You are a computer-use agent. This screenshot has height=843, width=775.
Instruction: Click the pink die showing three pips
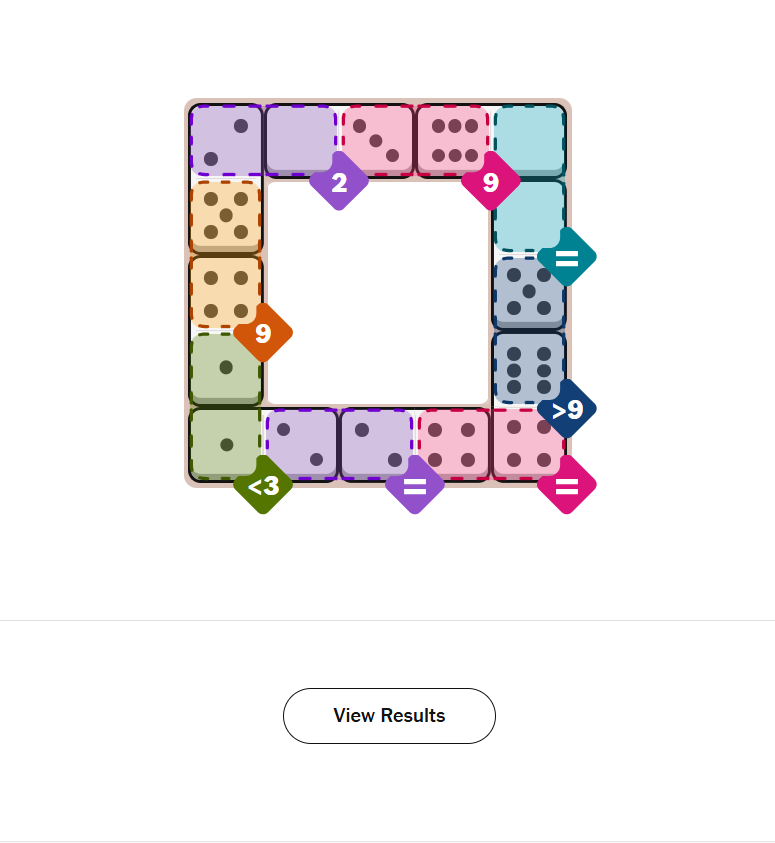point(377,140)
